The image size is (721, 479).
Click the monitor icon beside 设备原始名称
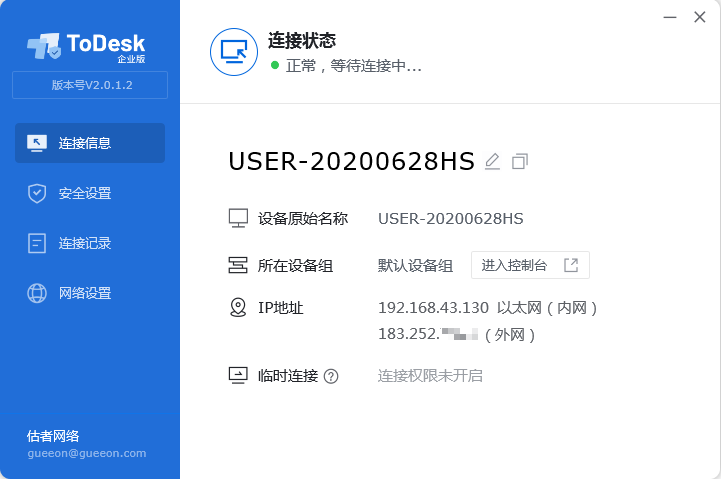238,218
